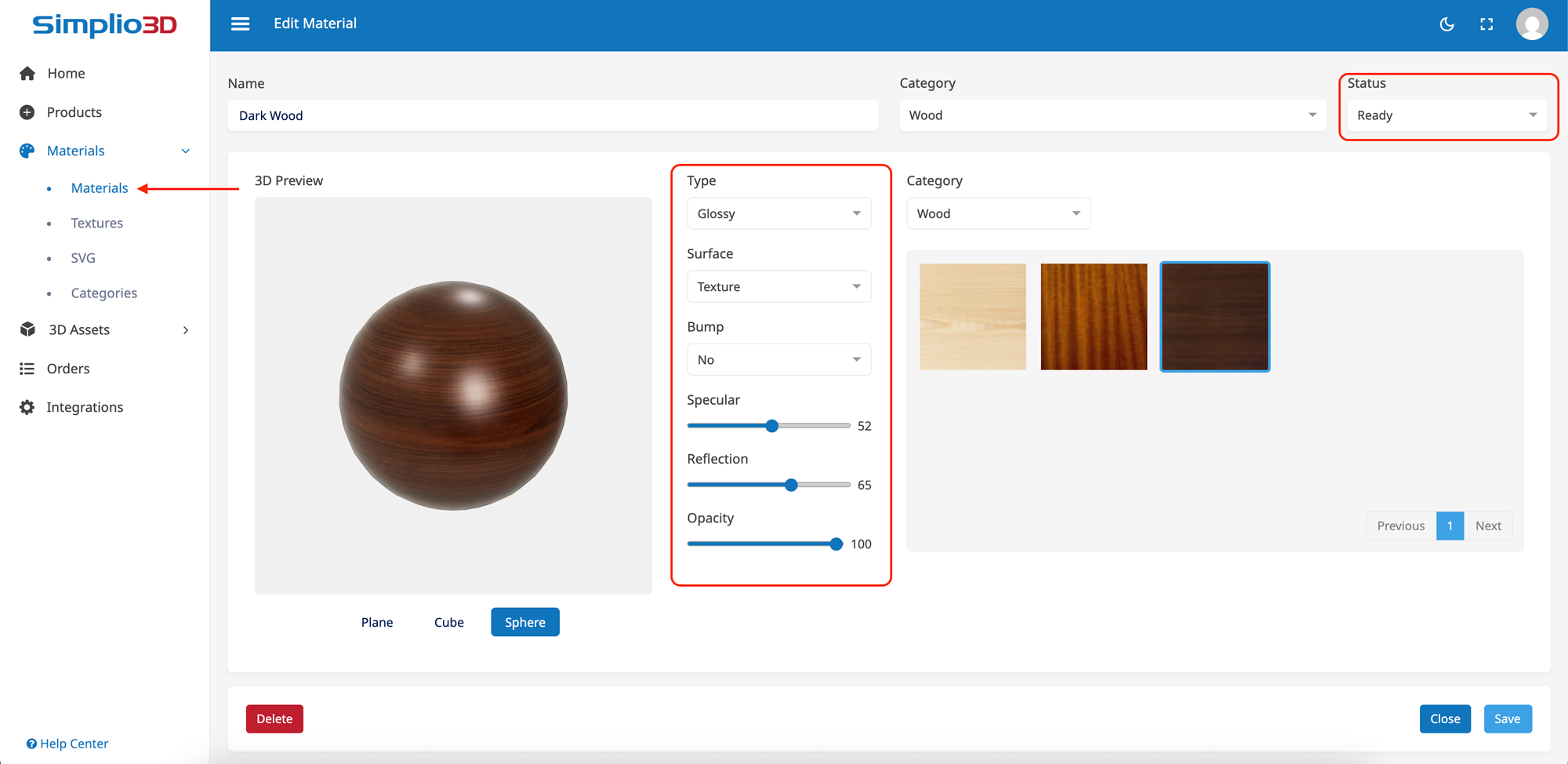The width and height of the screenshot is (1568, 764).
Task: Open the hamburger navigation menu
Action: 240,24
